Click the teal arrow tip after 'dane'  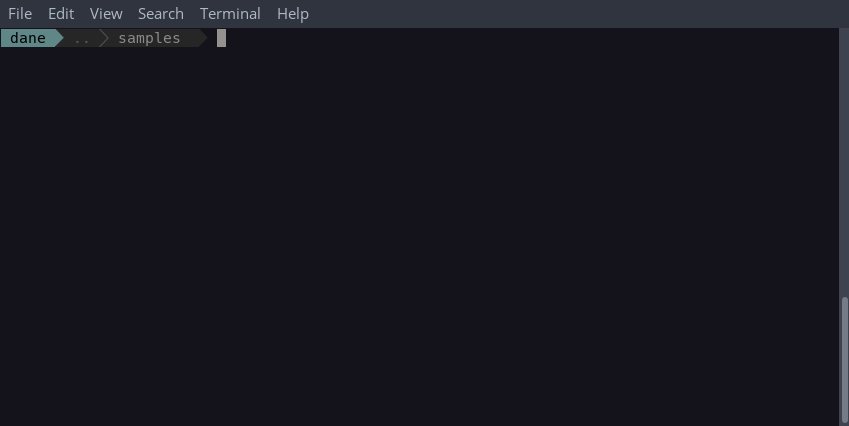60,38
